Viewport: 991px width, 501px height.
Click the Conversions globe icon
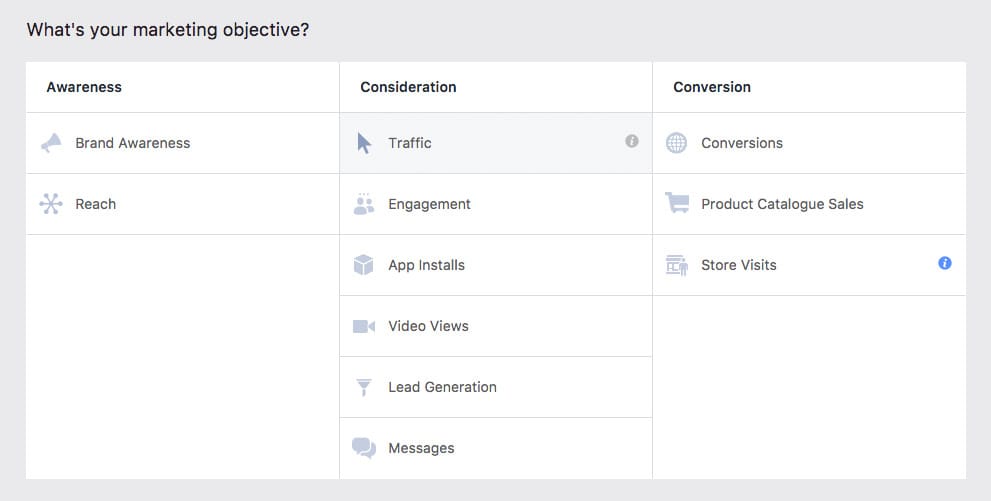tap(677, 143)
